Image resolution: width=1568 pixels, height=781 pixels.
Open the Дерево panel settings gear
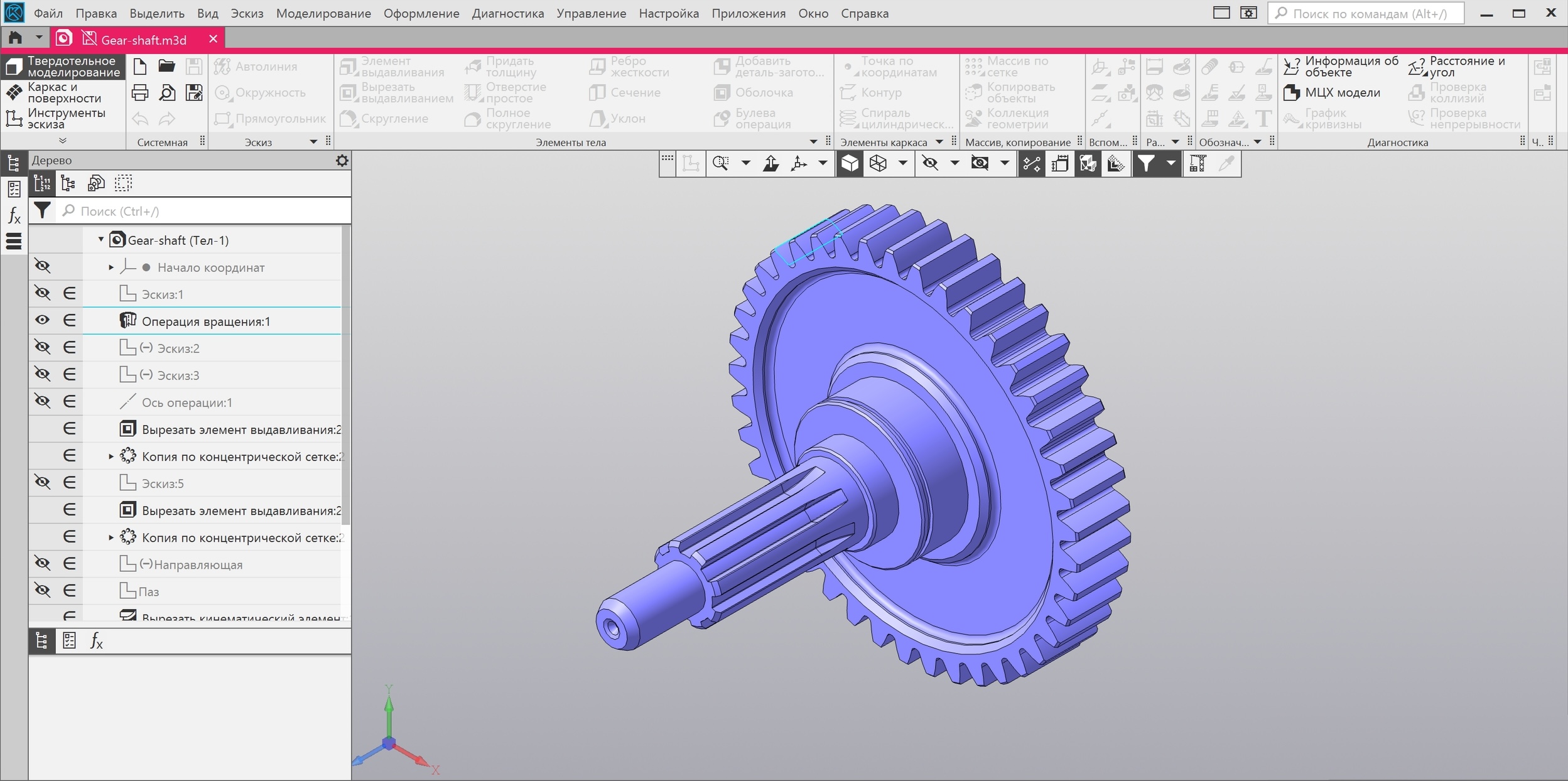click(342, 160)
